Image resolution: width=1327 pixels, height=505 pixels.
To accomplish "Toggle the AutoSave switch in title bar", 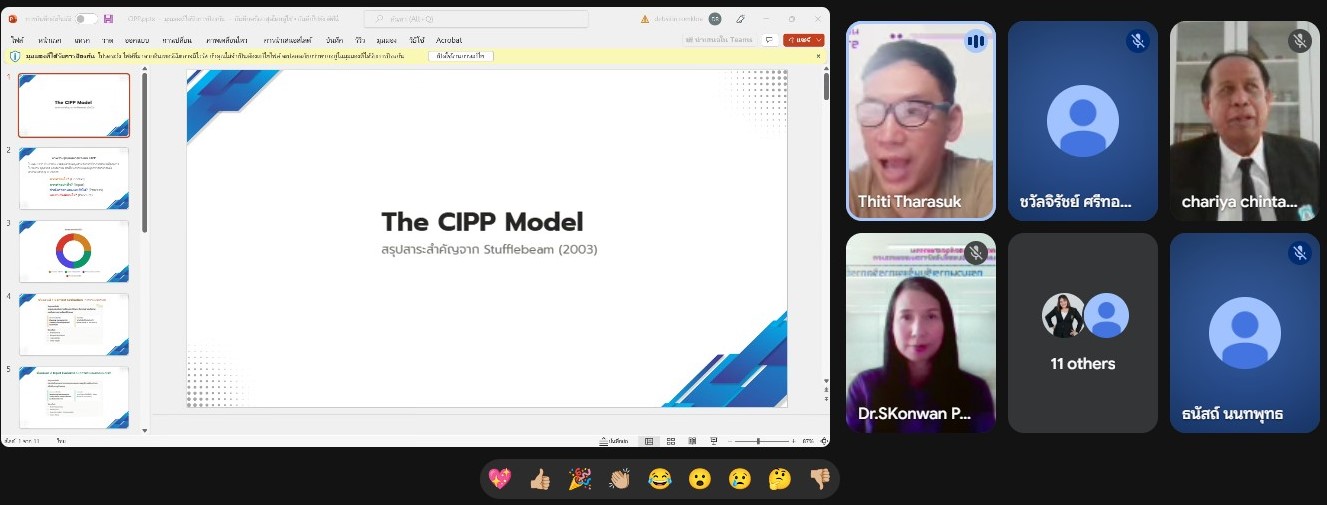I will [x=86, y=18].
